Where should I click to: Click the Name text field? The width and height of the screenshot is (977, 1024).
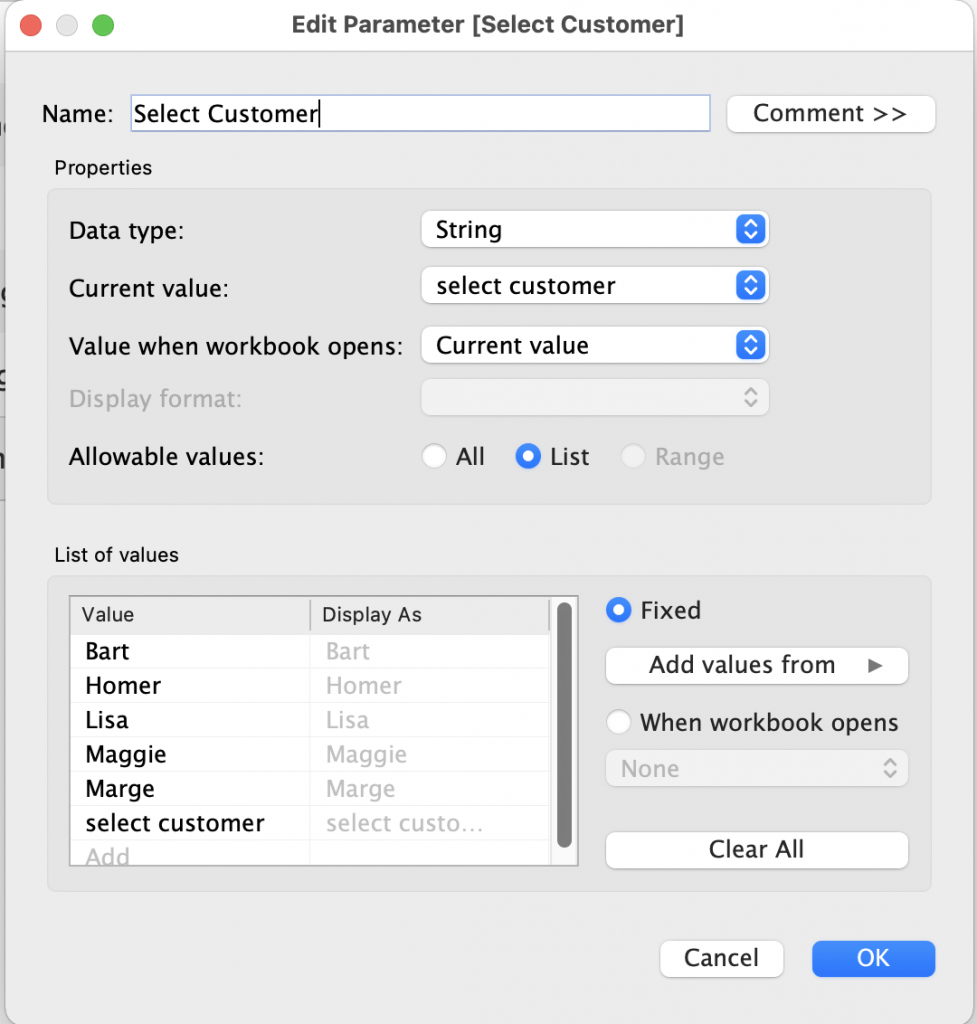point(420,114)
